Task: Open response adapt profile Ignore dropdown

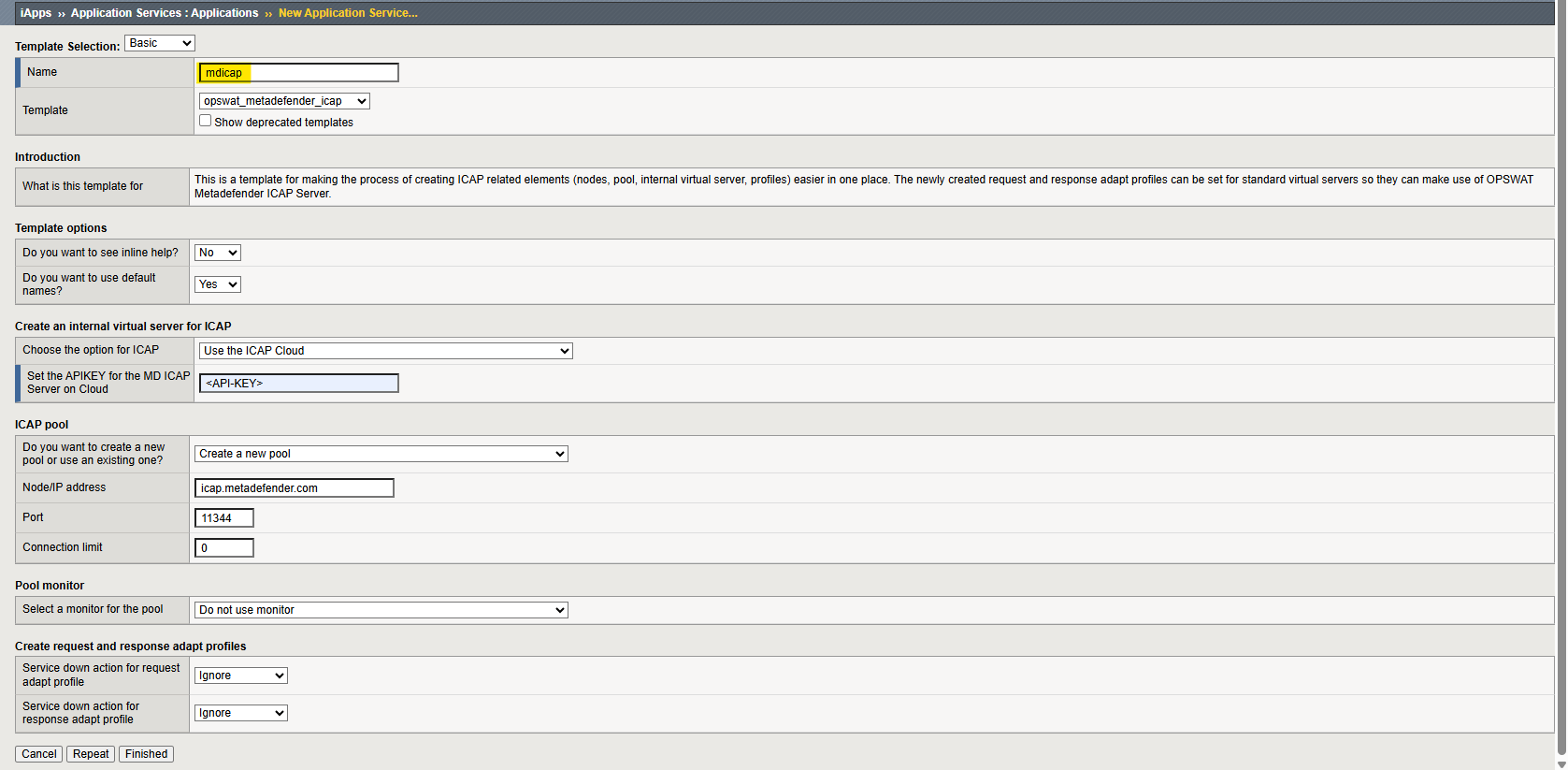Action: click(x=240, y=713)
